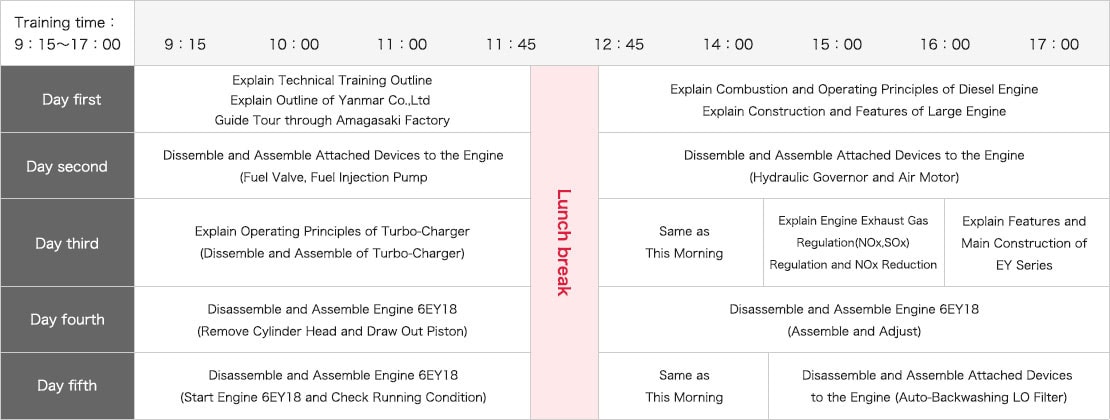Screen dimensions: 1110x420
Task: Click the "Training time" header cell
Action: click(x=67, y=33)
